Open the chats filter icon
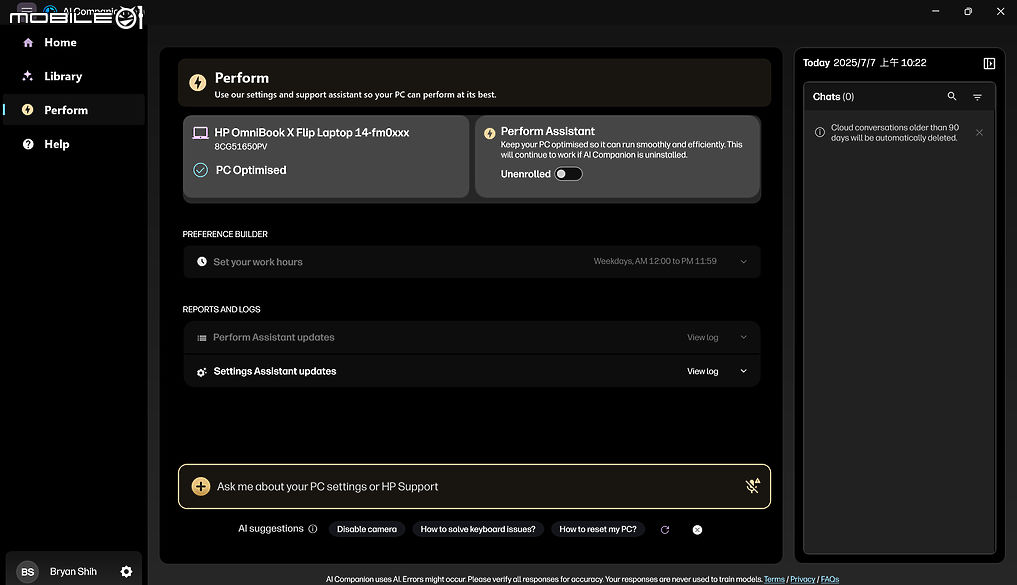 tap(977, 97)
